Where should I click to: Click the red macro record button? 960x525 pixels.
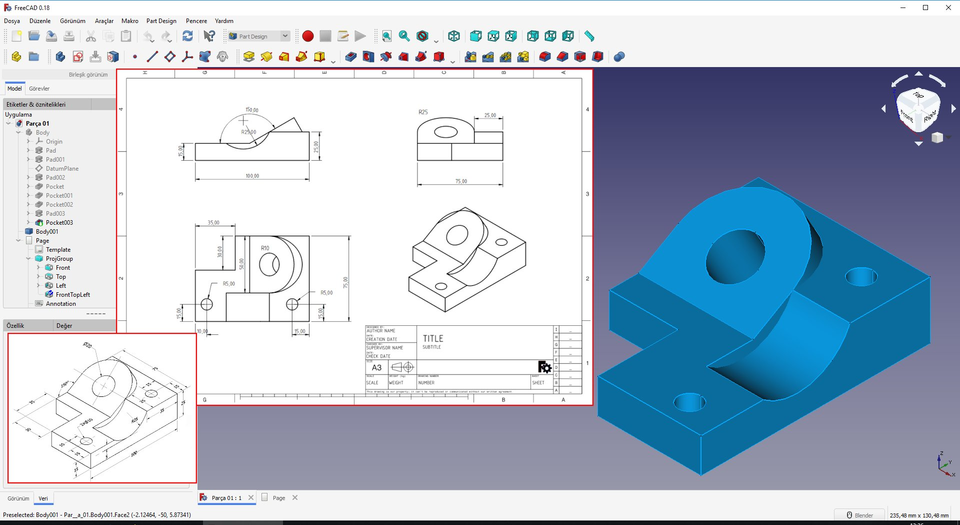(308, 36)
